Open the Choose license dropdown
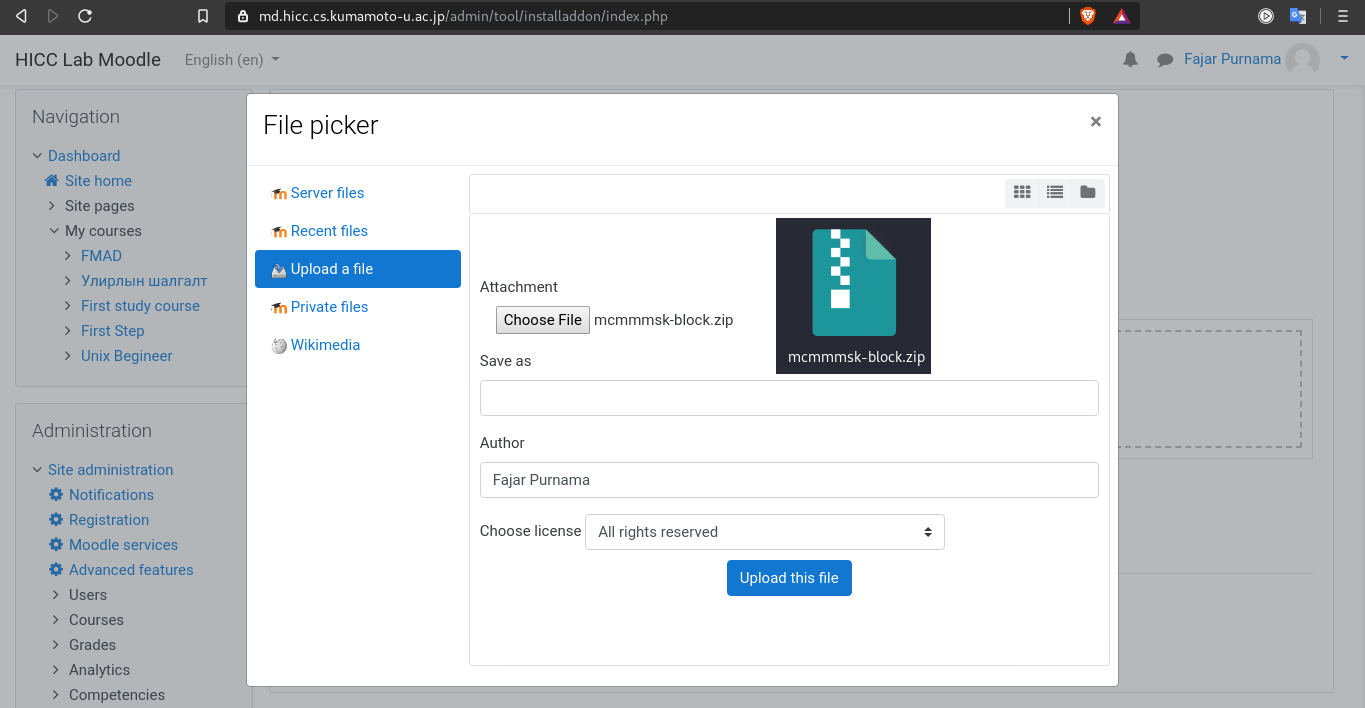 (x=765, y=532)
